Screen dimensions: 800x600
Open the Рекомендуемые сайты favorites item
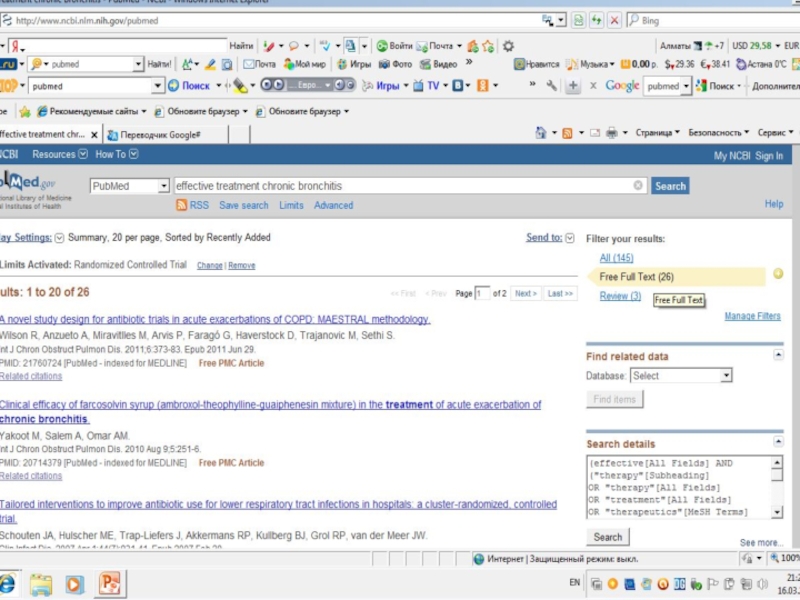coord(92,111)
